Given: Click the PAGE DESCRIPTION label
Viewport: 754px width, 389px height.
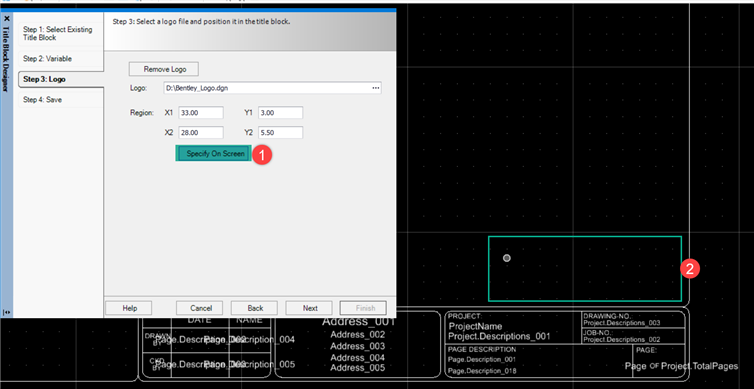Looking at the screenshot, I should 482,350.
